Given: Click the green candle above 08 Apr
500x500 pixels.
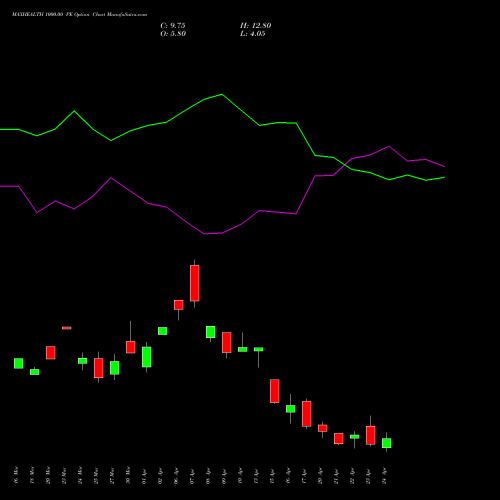Looking at the screenshot, I should pyautogui.click(x=211, y=332).
